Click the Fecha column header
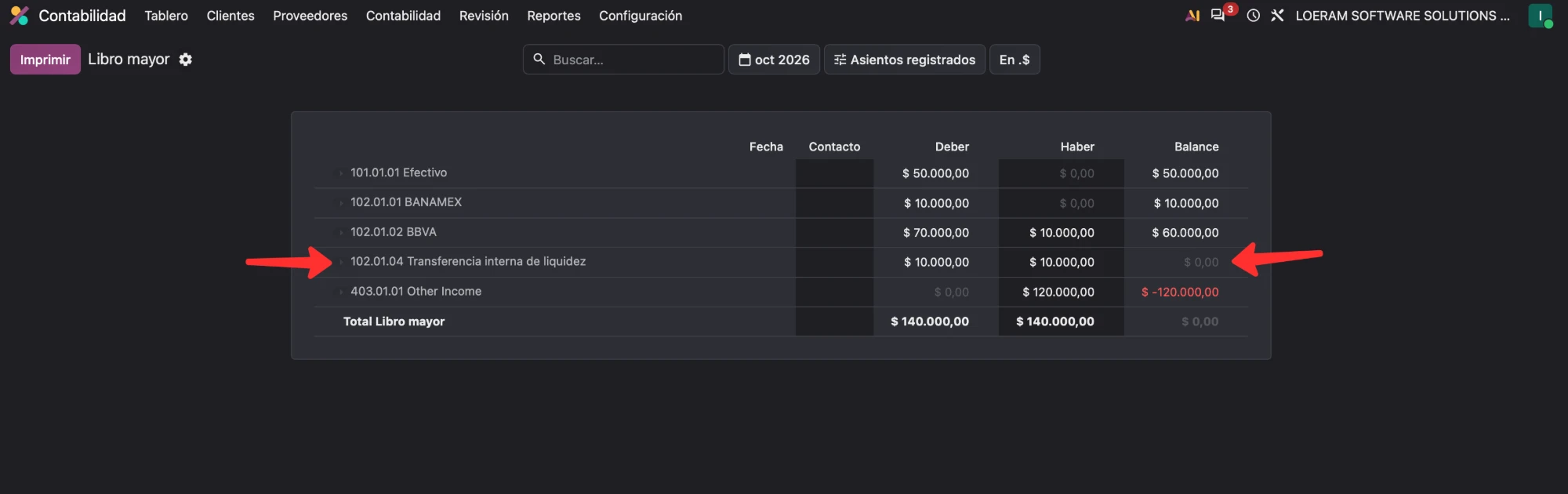Viewport: 1568px width, 494px height. (766, 147)
